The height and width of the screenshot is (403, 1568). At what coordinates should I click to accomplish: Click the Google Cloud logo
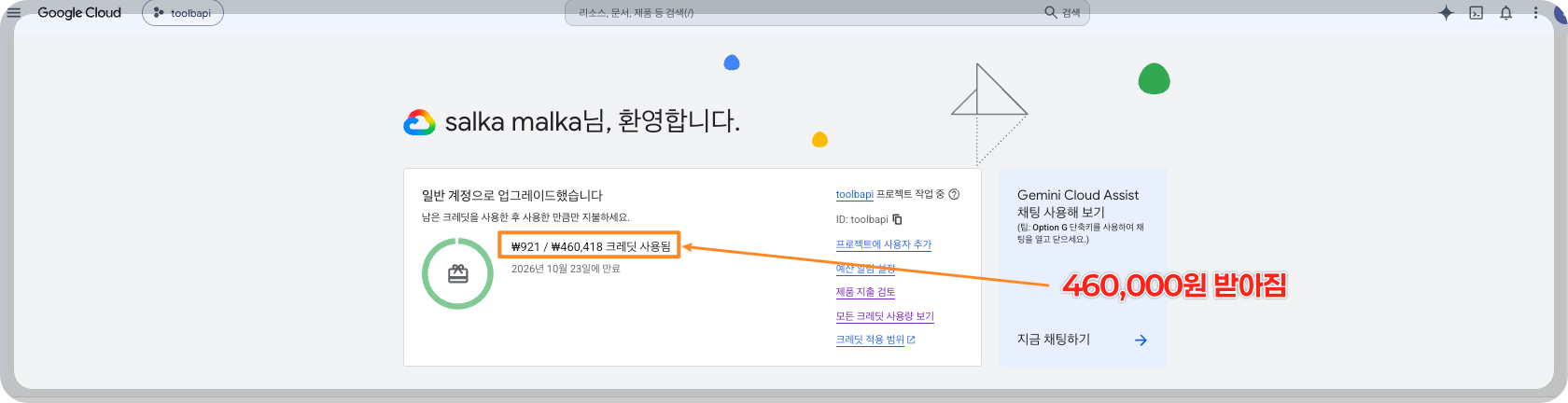(x=79, y=13)
